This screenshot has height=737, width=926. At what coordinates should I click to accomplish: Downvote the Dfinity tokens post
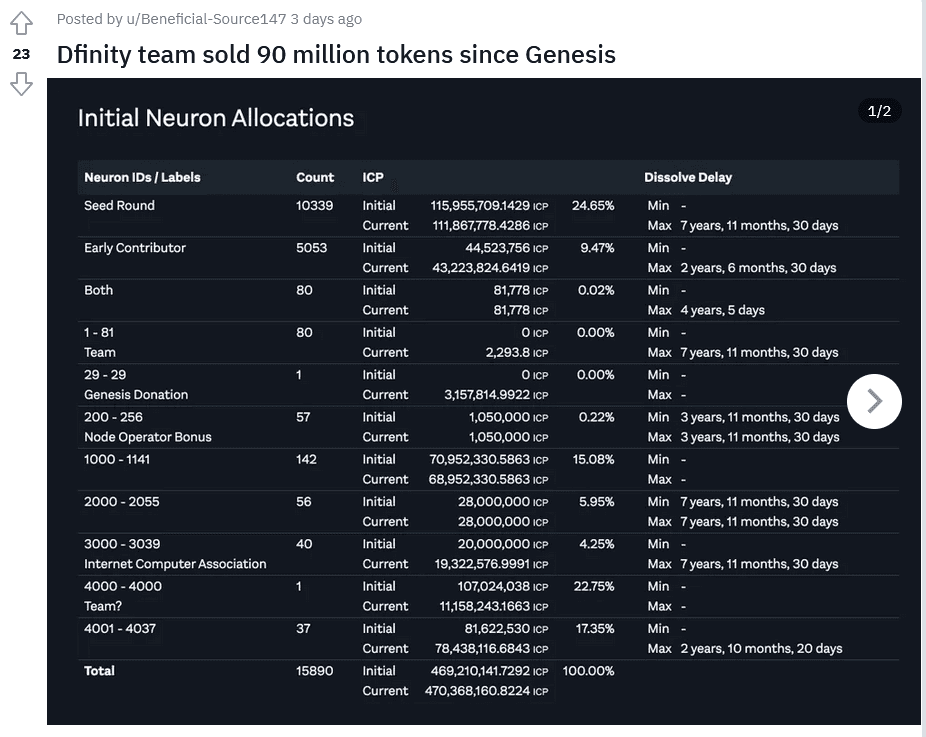21,85
